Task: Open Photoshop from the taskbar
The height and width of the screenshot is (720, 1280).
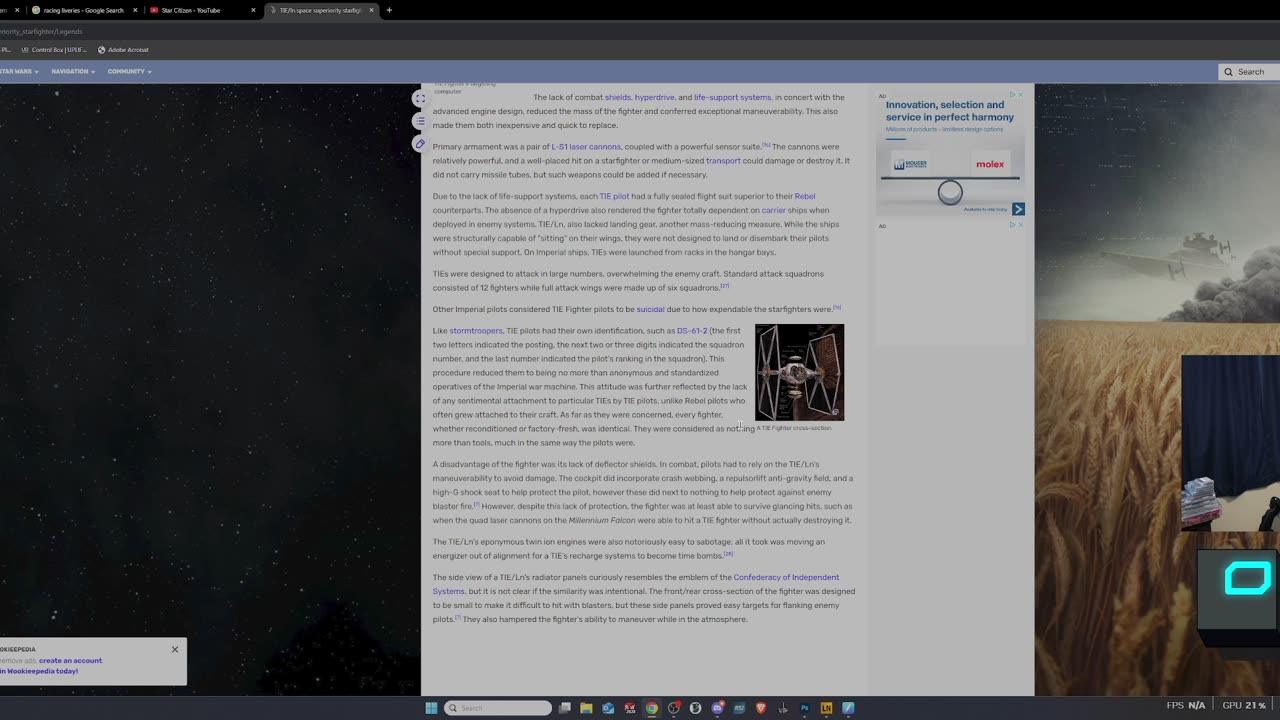Action: [804, 708]
